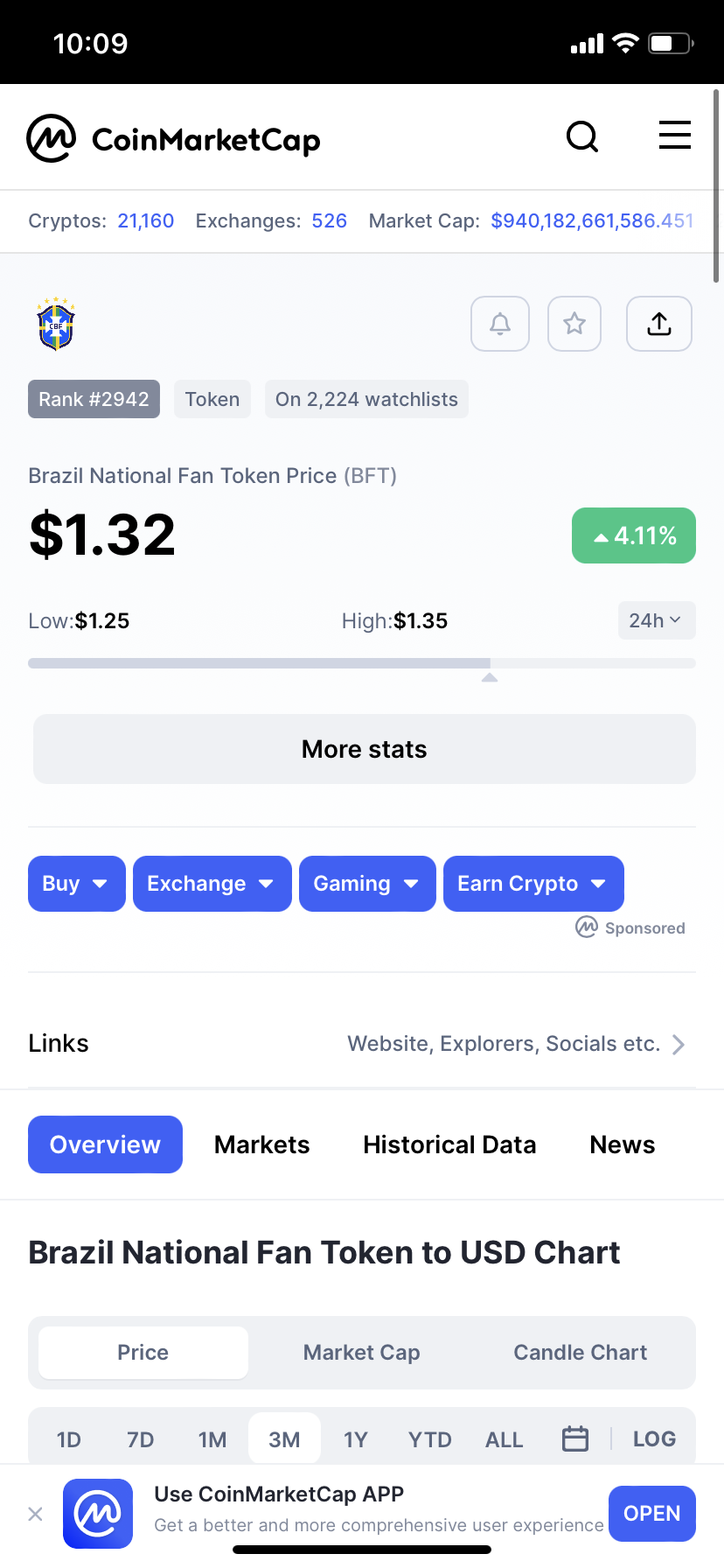This screenshot has height=1568, width=724.
Task: Toggle LOG scale on the chart
Action: (x=654, y=1438)
